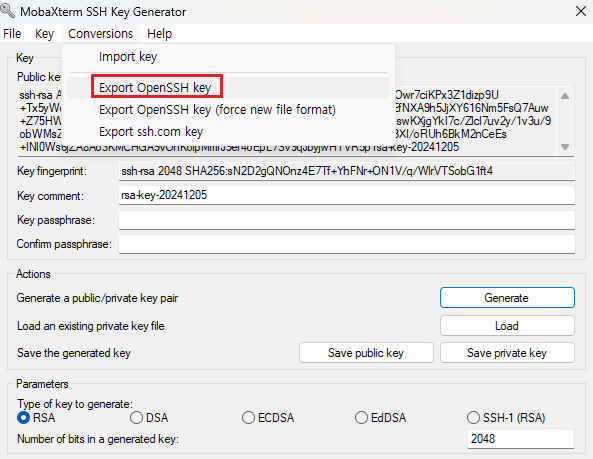
Task: Click the Key passphrase input field
Action: [347, 220]
